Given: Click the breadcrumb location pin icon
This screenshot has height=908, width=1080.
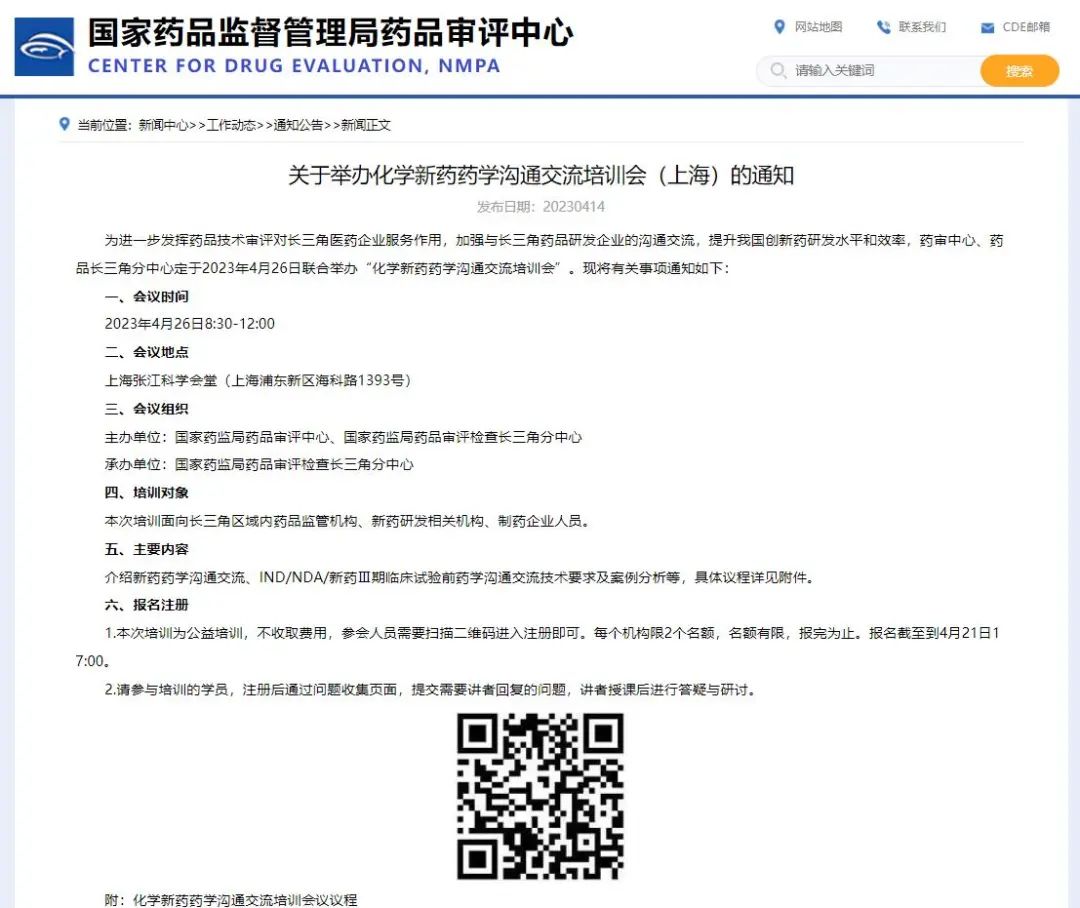Looking at the screenshot, I should point(65,125).
